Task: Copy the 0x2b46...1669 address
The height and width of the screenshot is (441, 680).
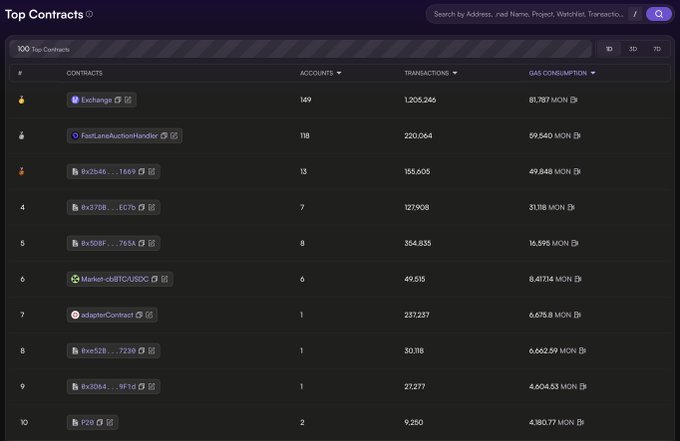Action: coord(141,172)
